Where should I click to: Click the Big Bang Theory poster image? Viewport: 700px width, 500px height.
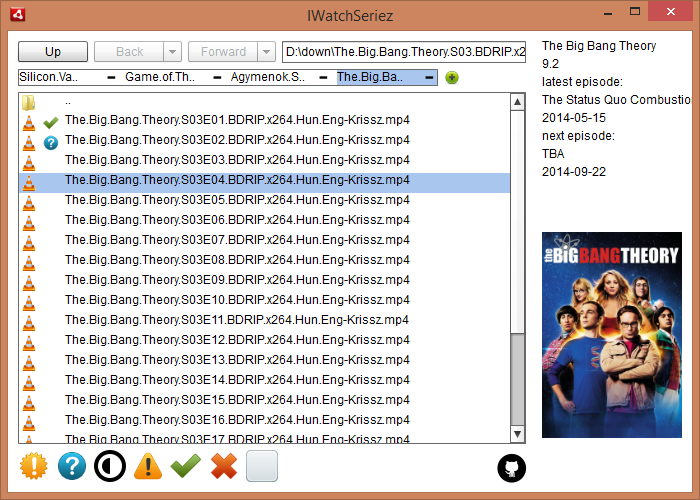click(612, 335)
